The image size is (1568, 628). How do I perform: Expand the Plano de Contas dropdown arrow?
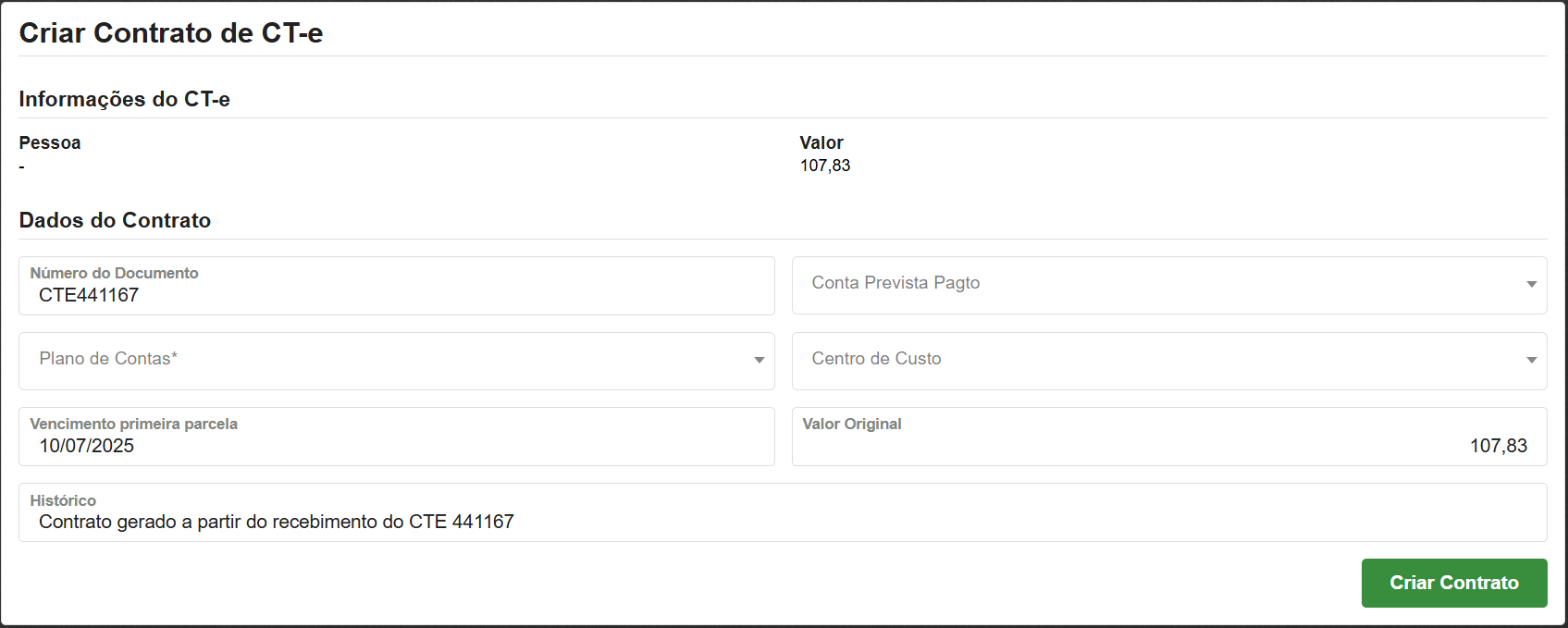tap(759, 361)
